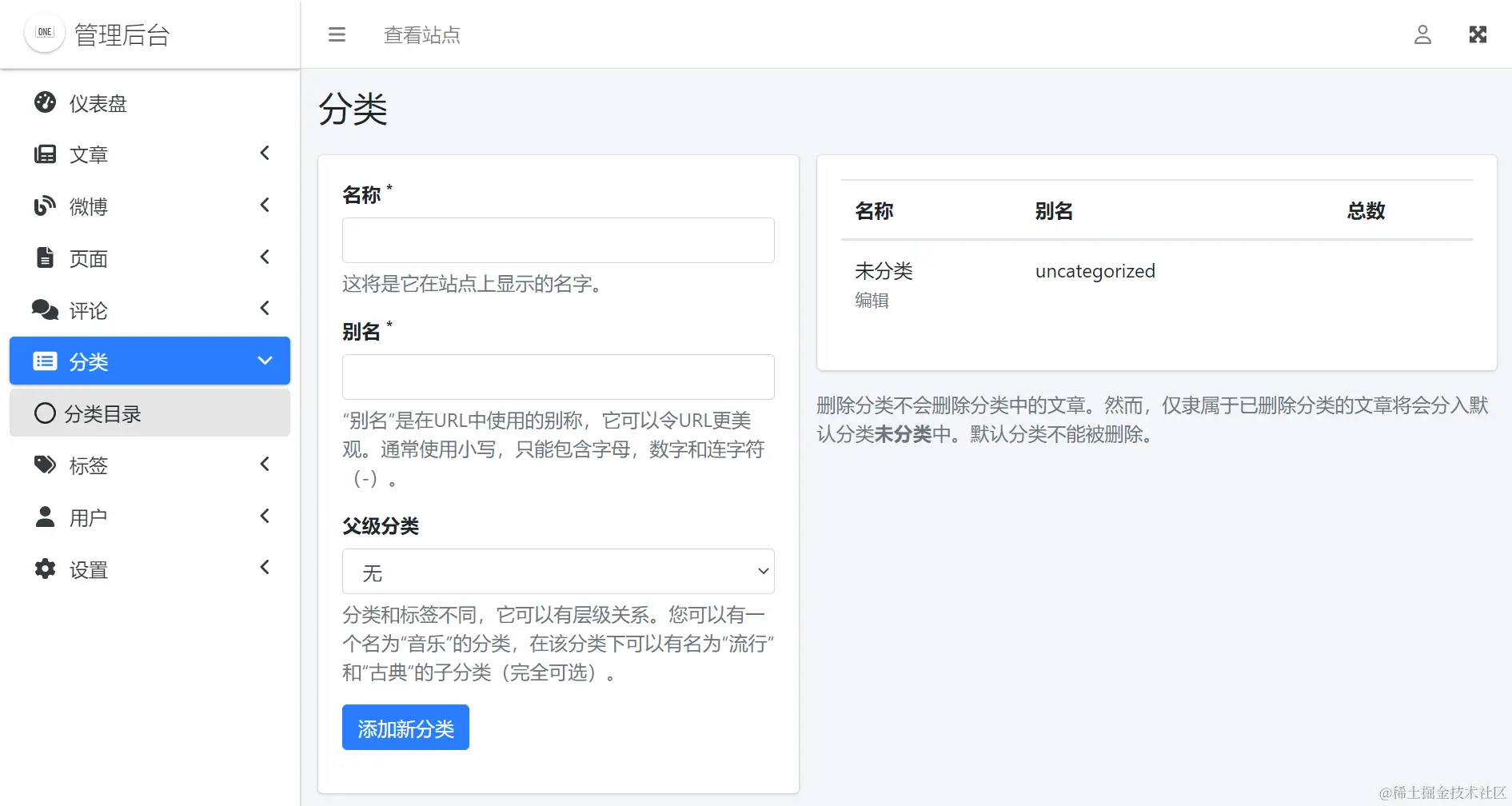Image resolution: width=1512 pixels, height=806 pixels.
Task: Click the 仪表盘 dashboard gauge icon
Action: [46, 102]
